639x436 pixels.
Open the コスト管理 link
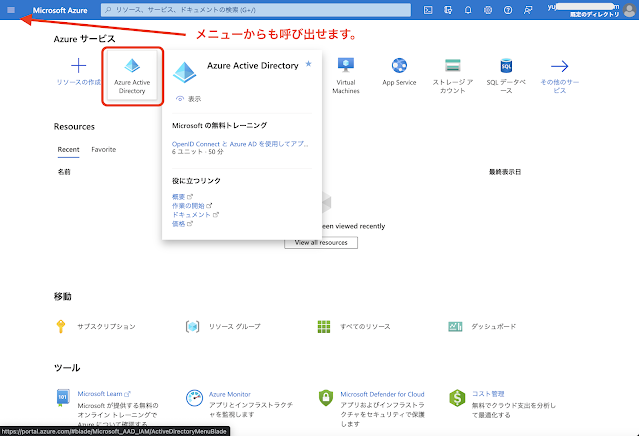click(488, 394)
